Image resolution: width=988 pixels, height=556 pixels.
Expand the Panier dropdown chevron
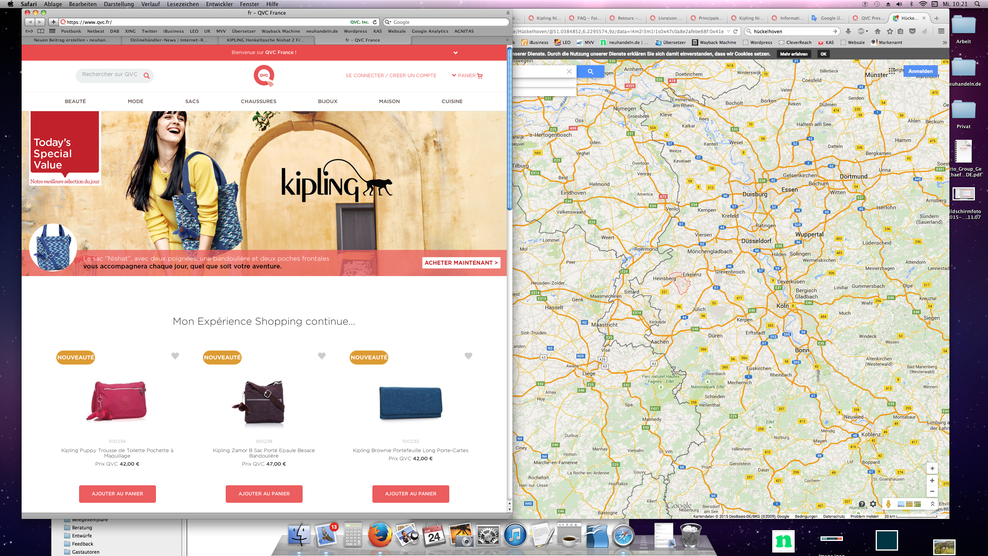point(454,76)
